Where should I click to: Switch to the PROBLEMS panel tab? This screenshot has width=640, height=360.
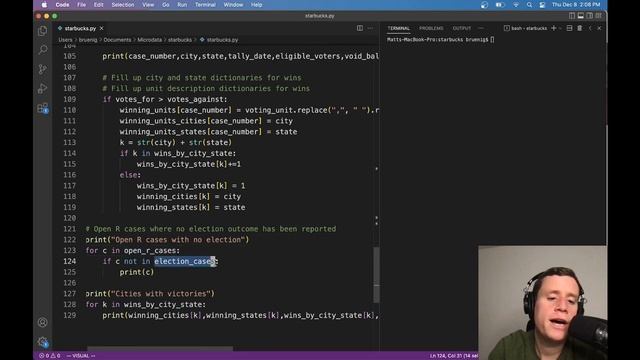pos(431,28)
